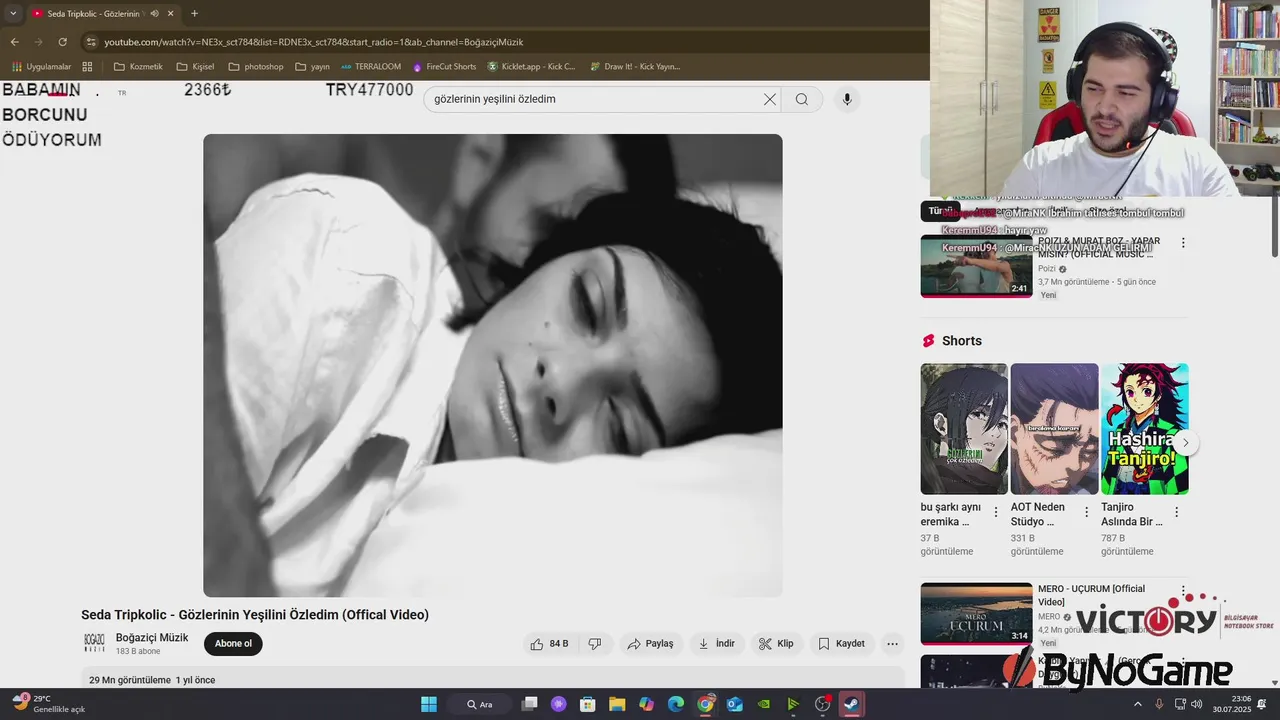
Task: Open the Kicklet.app bookmark
Action: (531, 67)
